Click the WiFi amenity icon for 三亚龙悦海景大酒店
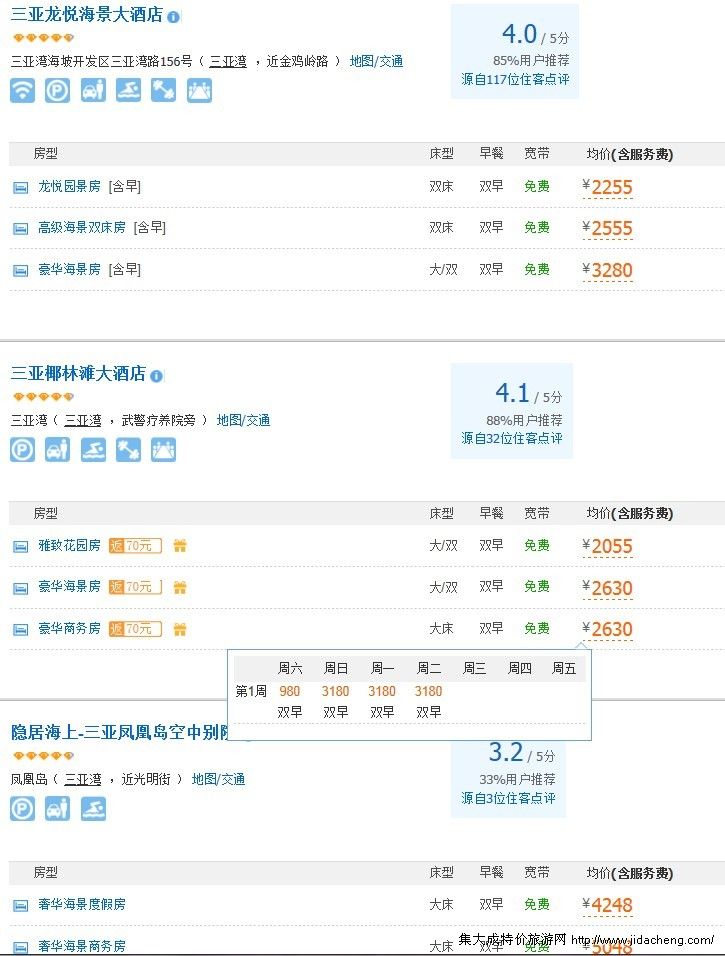The width and height of the screenshot is (725, 956). [22, 90]
